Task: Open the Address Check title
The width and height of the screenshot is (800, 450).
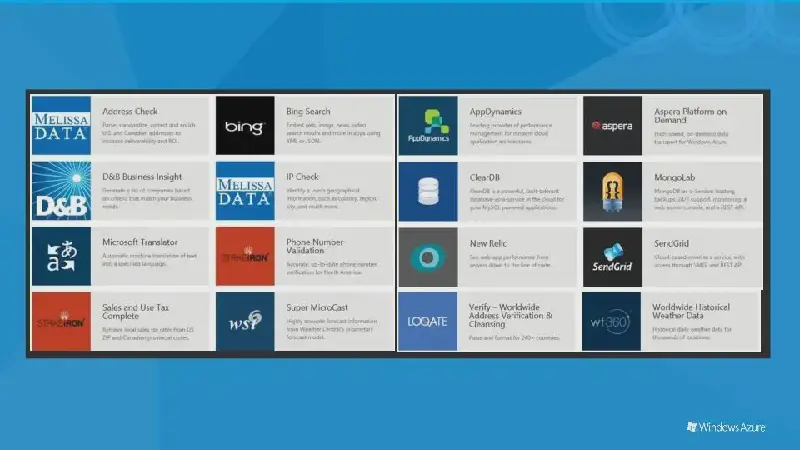Action: tap(130, 111)
